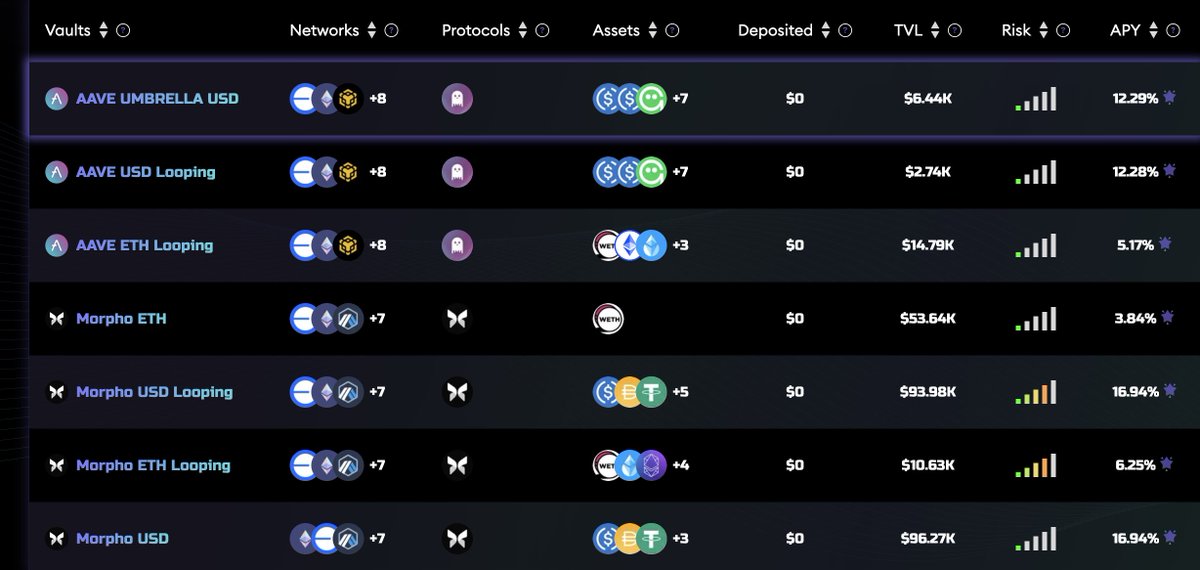The image size is (1200, 570).
Task: Open the AAVE ETH Looping vault
Action: 144,245
